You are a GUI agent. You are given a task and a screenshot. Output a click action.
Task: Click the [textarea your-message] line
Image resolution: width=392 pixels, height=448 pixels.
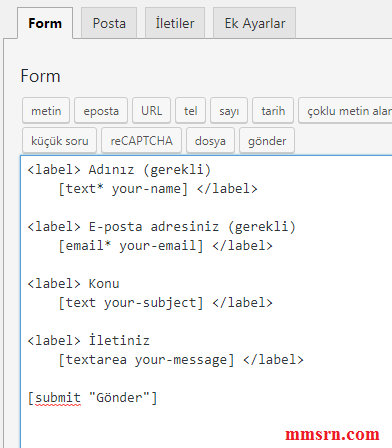181,360
